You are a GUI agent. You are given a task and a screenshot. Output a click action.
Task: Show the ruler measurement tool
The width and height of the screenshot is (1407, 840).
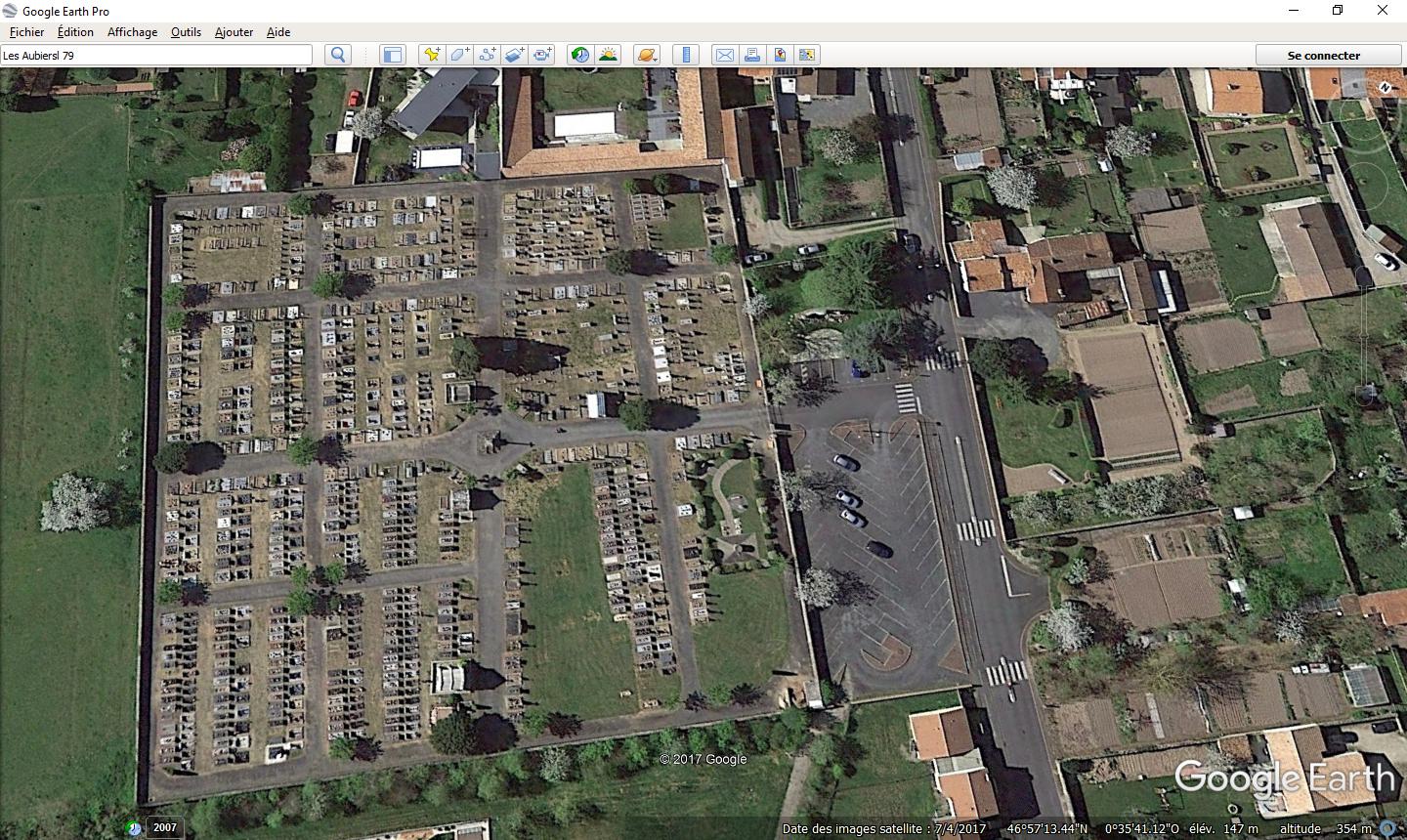[x=686, y=55]
